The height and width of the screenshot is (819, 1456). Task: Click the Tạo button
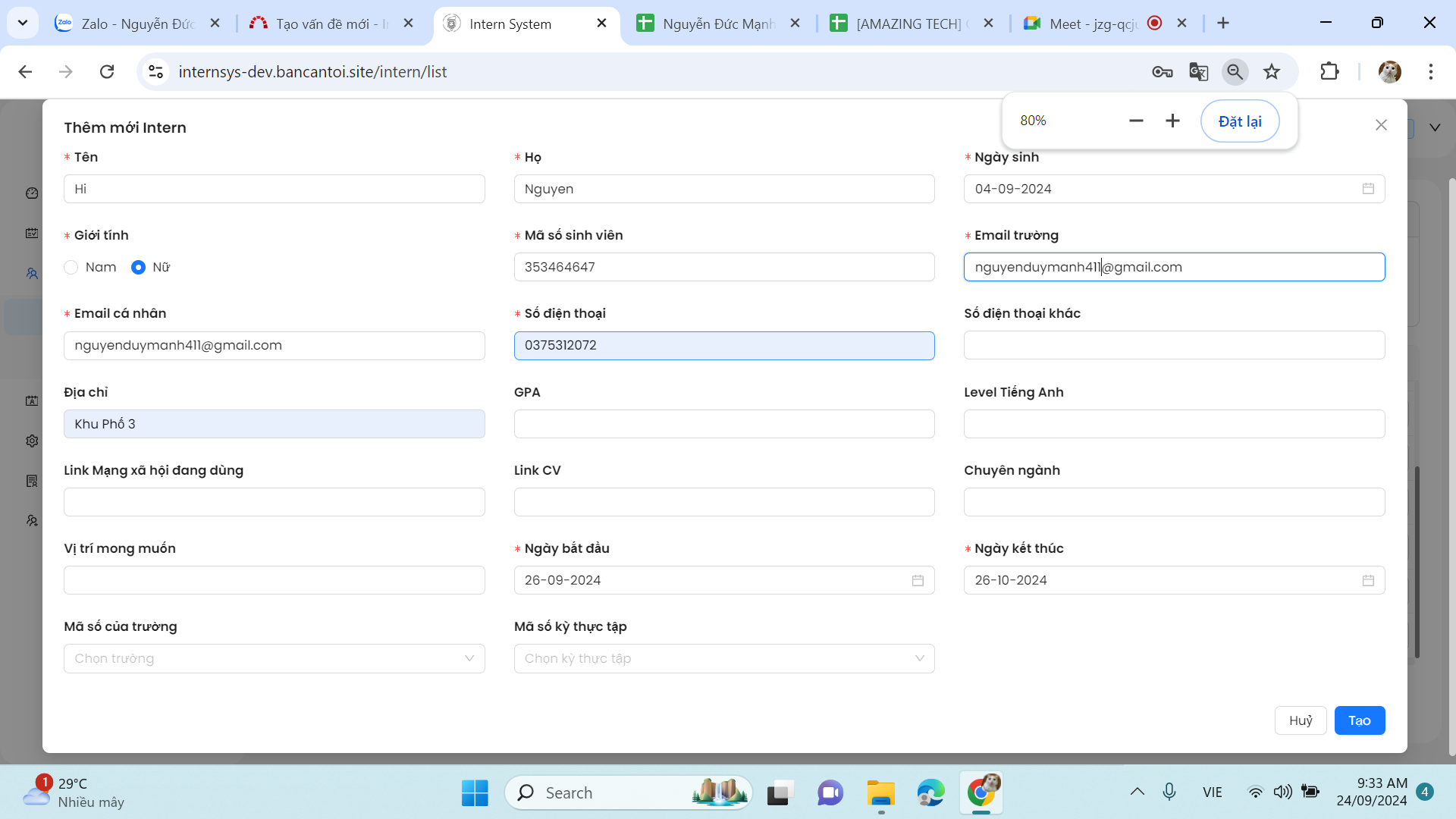point(1359,720)
